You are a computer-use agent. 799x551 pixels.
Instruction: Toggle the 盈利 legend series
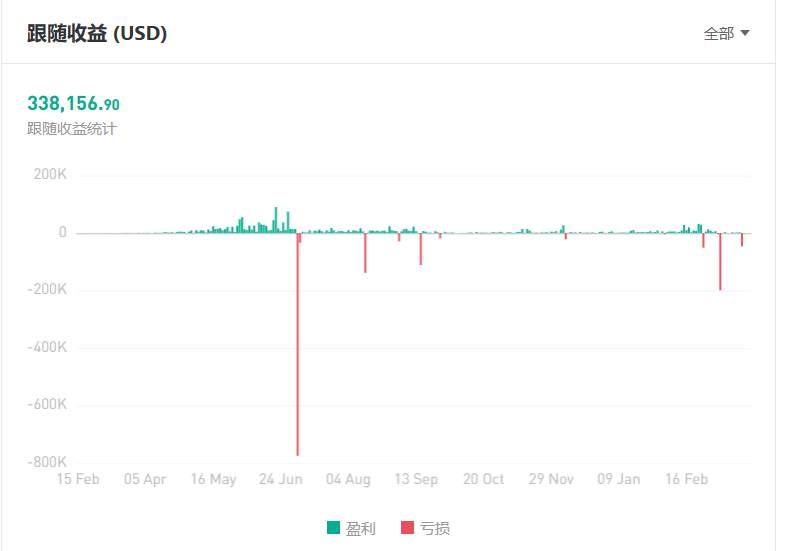[x=352, y=528]
